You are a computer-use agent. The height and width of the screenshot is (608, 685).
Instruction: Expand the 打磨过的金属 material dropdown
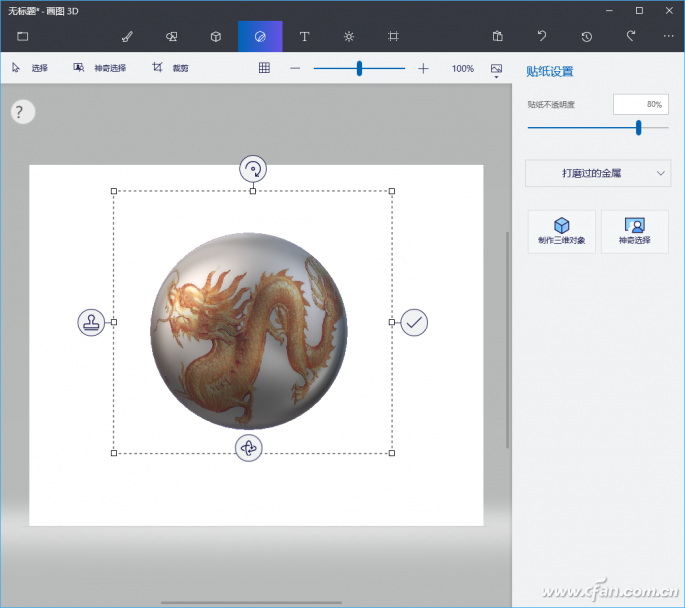pos(598,173)
